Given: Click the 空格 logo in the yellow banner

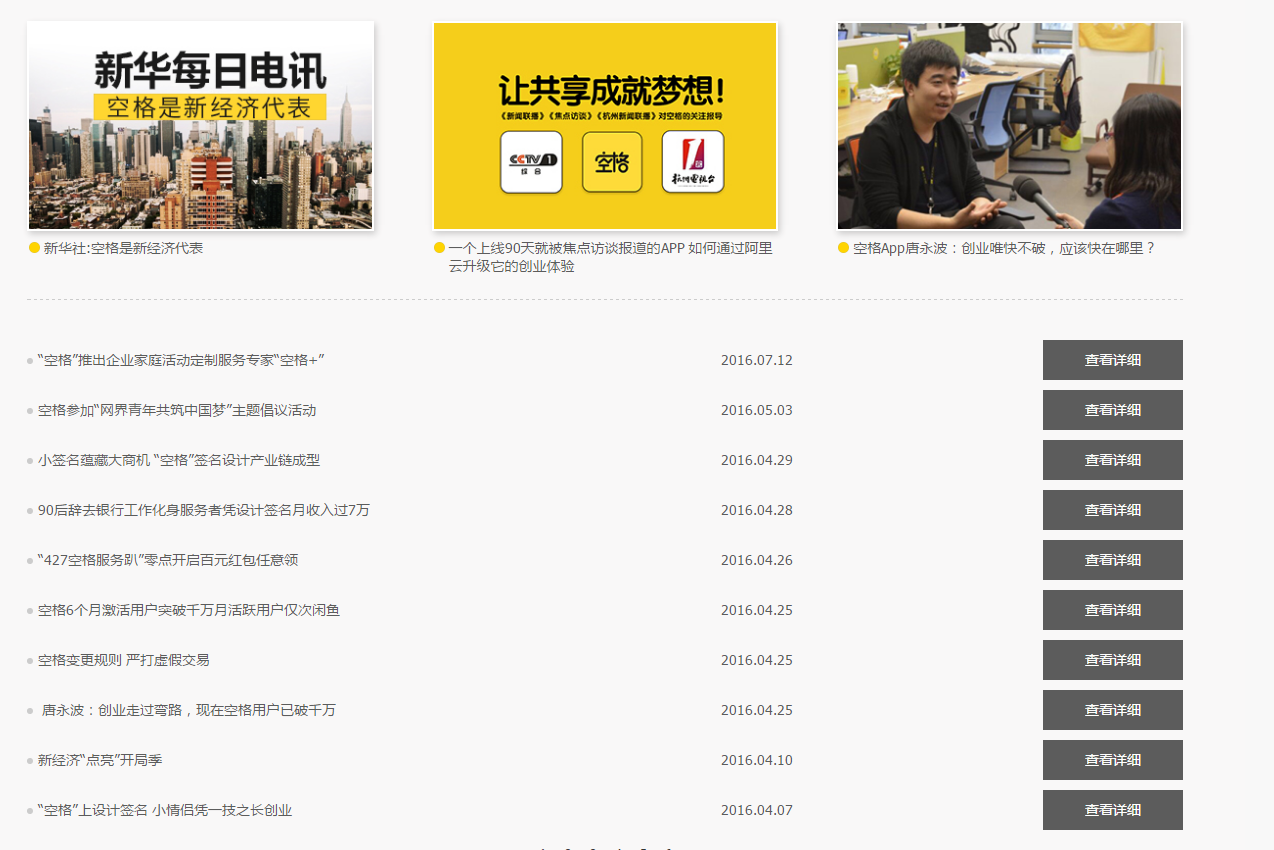Looking at the screenshot, I should (x=612, y=161).
